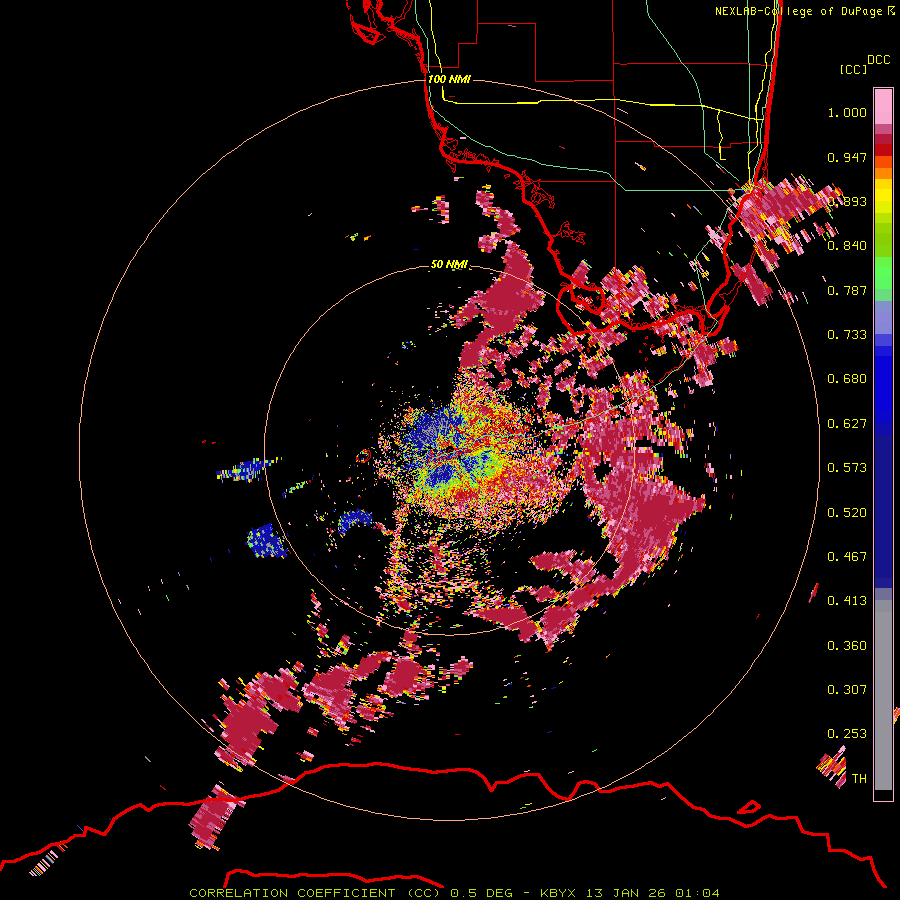Screen dimensions: 900x900
Task: Click the 0.253 scale label
Action: click(x=847, y=734)
